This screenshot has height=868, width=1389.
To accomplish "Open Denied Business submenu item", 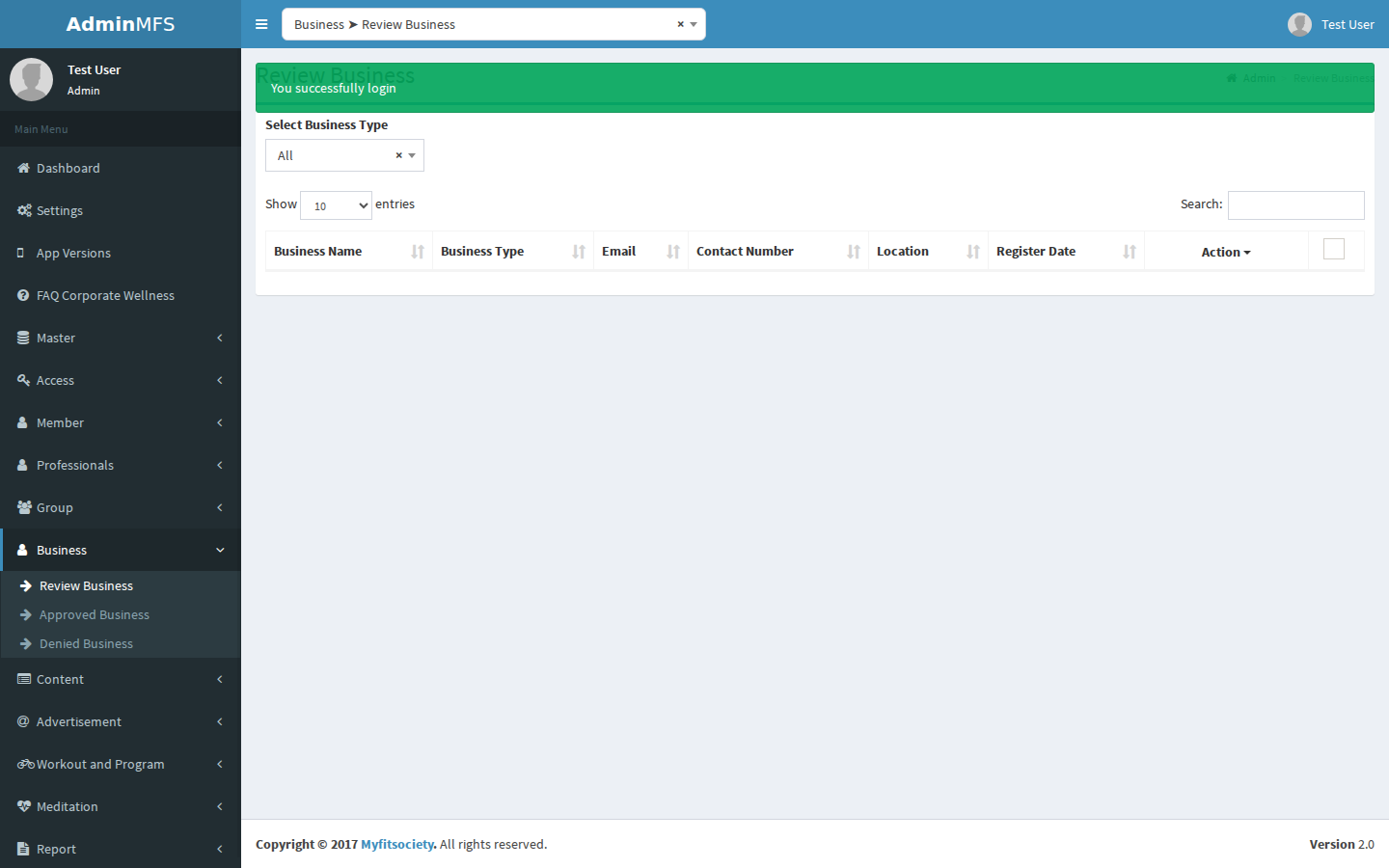I will [x=86, y=643].
